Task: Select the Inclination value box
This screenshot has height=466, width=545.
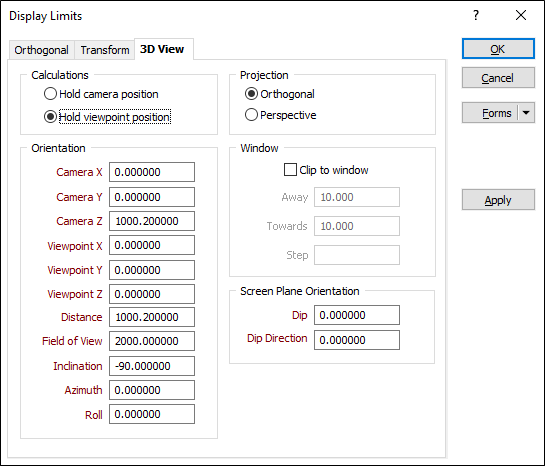Action: click(152, 366)
